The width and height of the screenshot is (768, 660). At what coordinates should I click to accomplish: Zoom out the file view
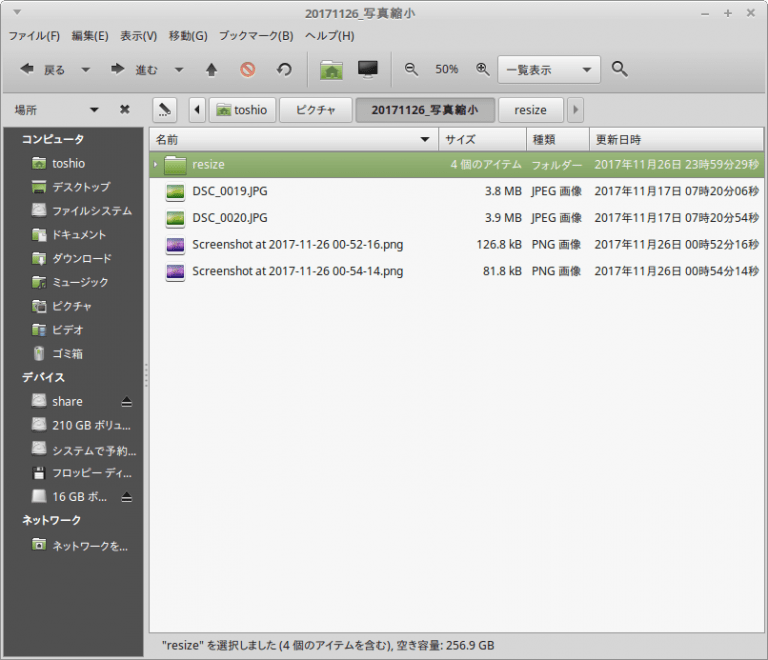click(x=411, y=70)
